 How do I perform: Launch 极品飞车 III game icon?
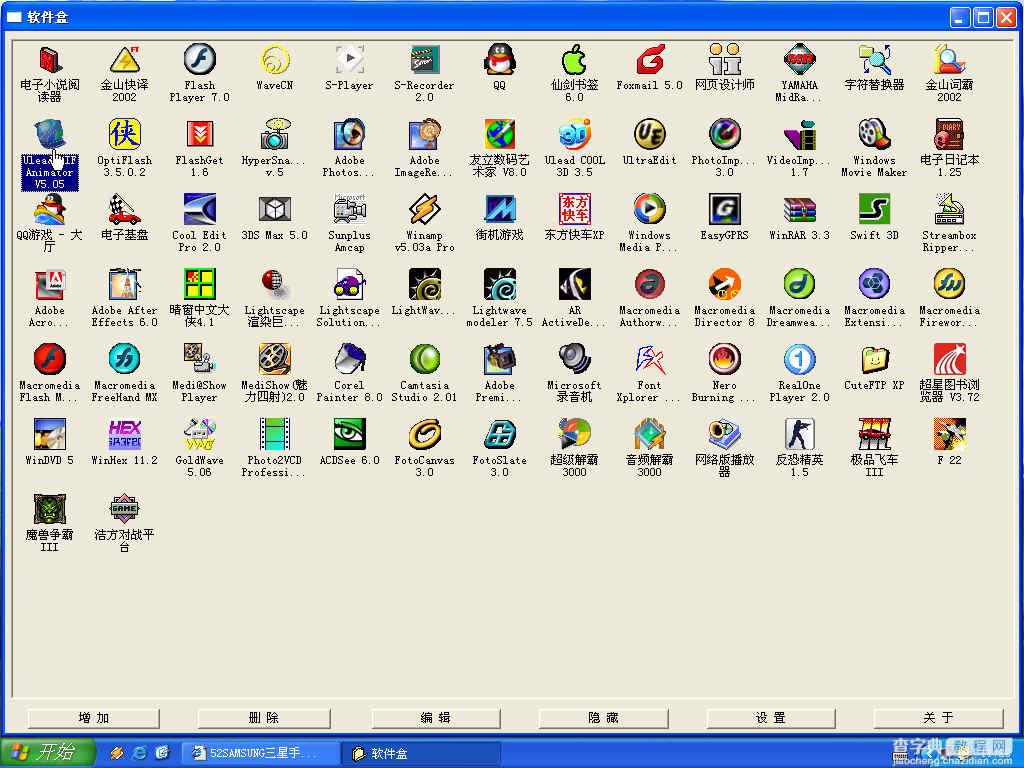tap(874, 435)
